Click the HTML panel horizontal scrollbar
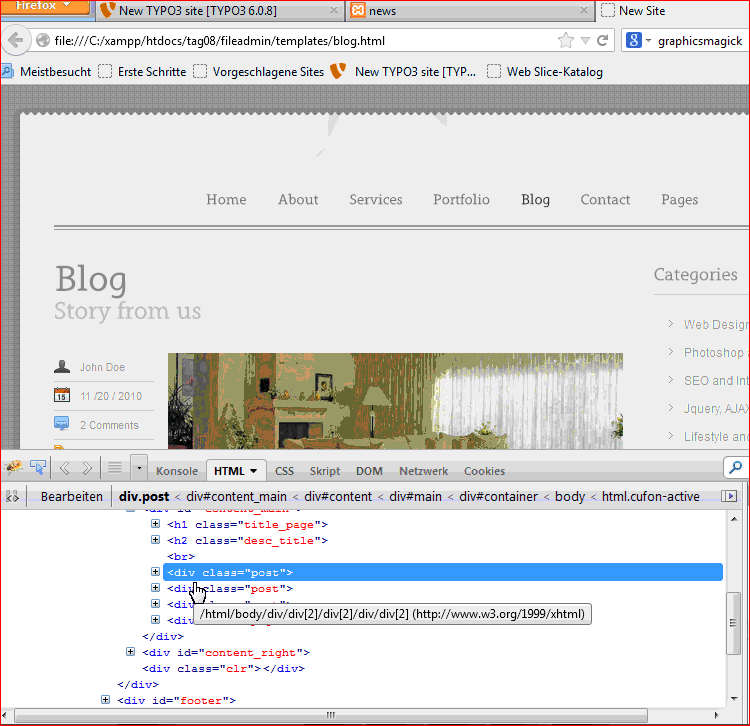The width and height of the screenshot is (750, 726). pos(331,715)
